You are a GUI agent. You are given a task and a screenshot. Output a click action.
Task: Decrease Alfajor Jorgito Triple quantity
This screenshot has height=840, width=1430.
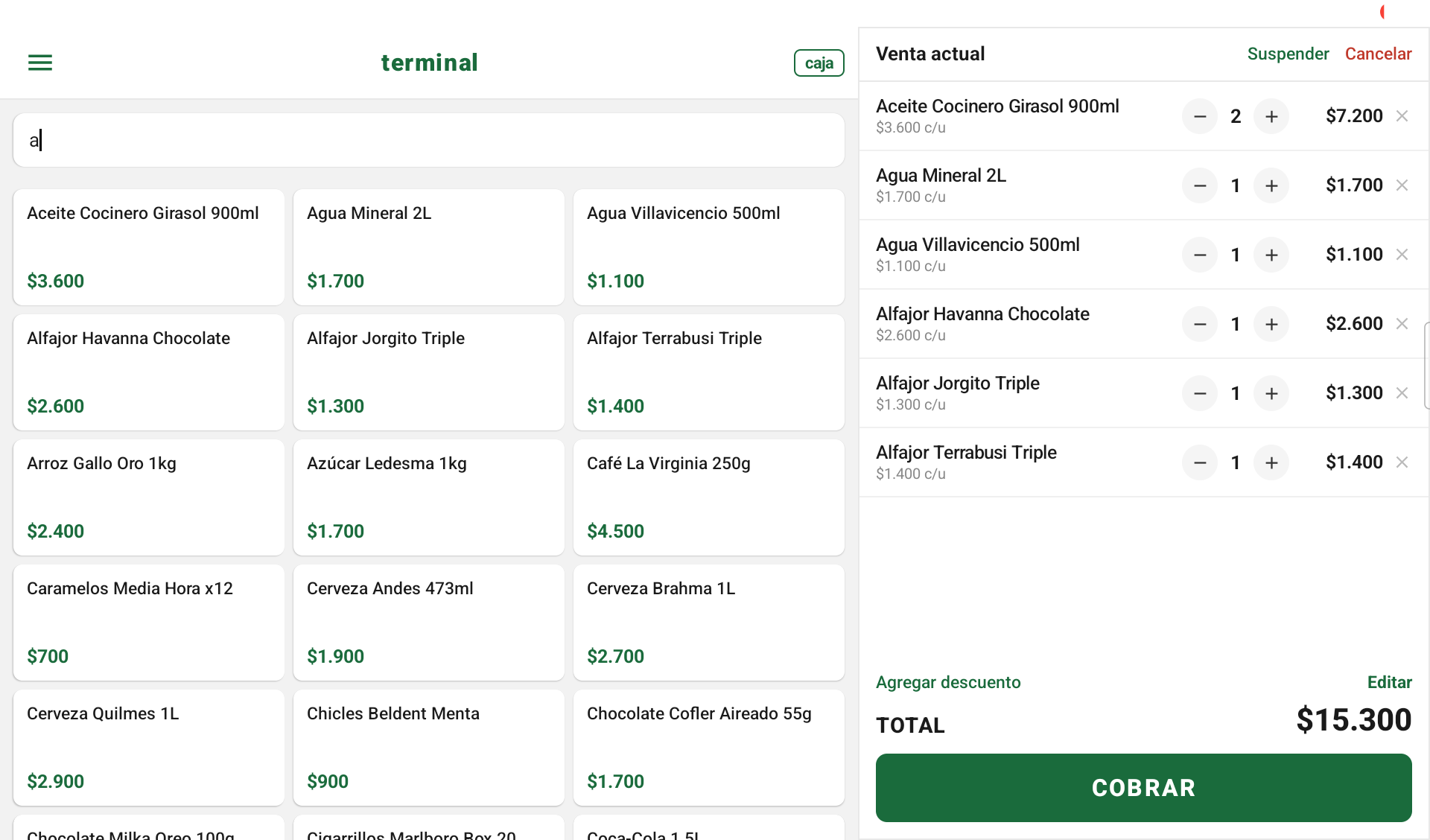[x=1200, y=393]
